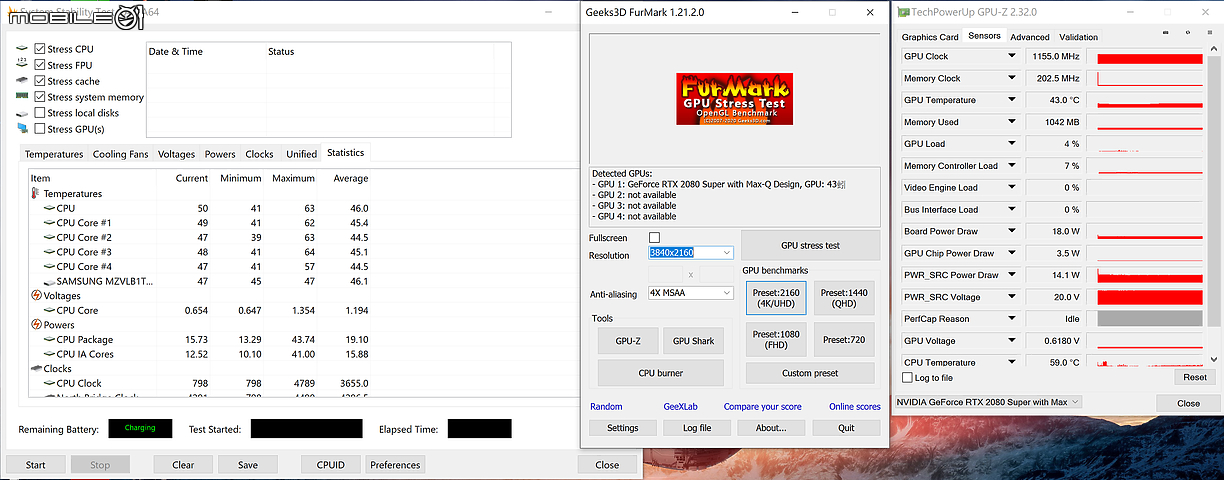
Task: Open GPU Load sensor dropdown arrow
Action: pyautogui.click(x=1011, y=144)
